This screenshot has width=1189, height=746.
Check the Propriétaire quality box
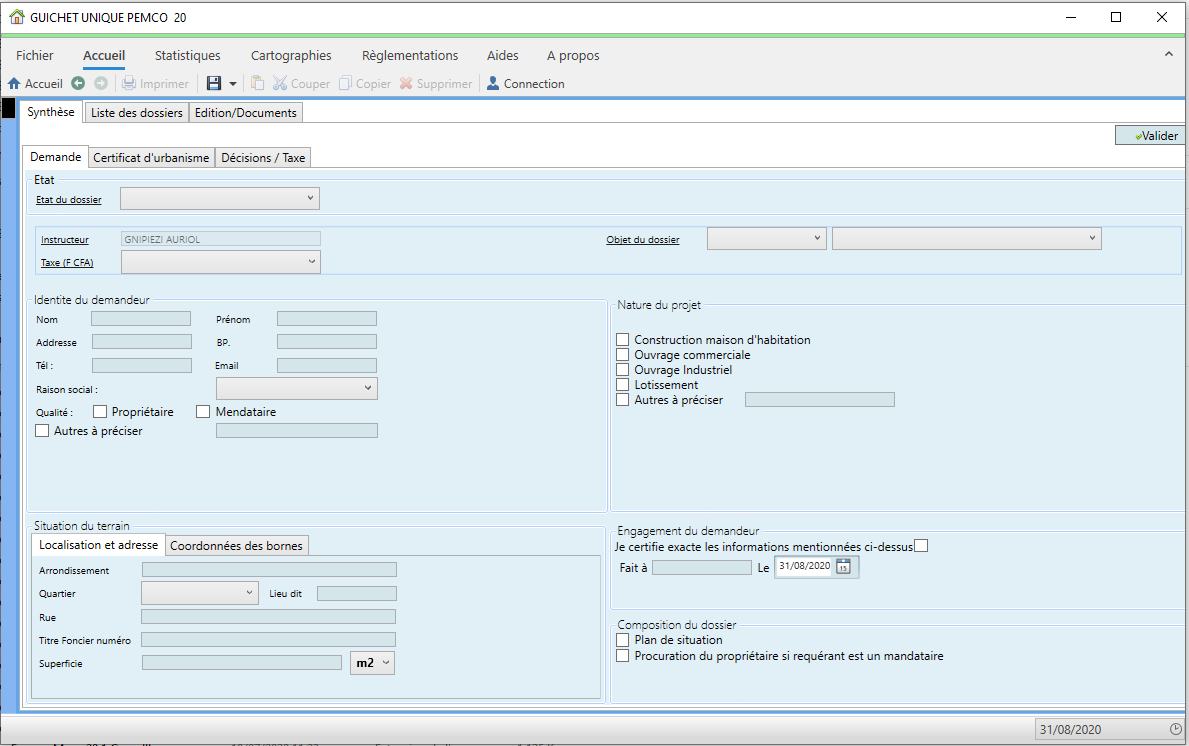(100, 412)
